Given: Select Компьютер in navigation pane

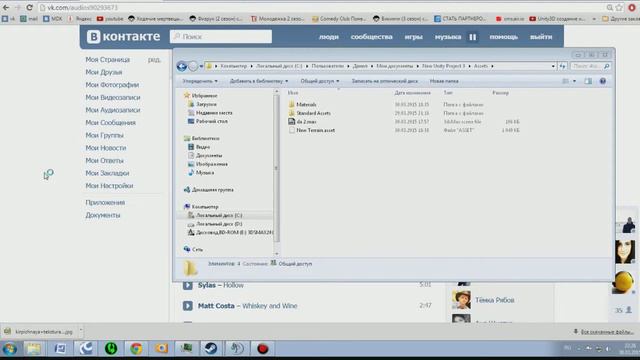Looking at the screenshot, I should tap(204, 207).
